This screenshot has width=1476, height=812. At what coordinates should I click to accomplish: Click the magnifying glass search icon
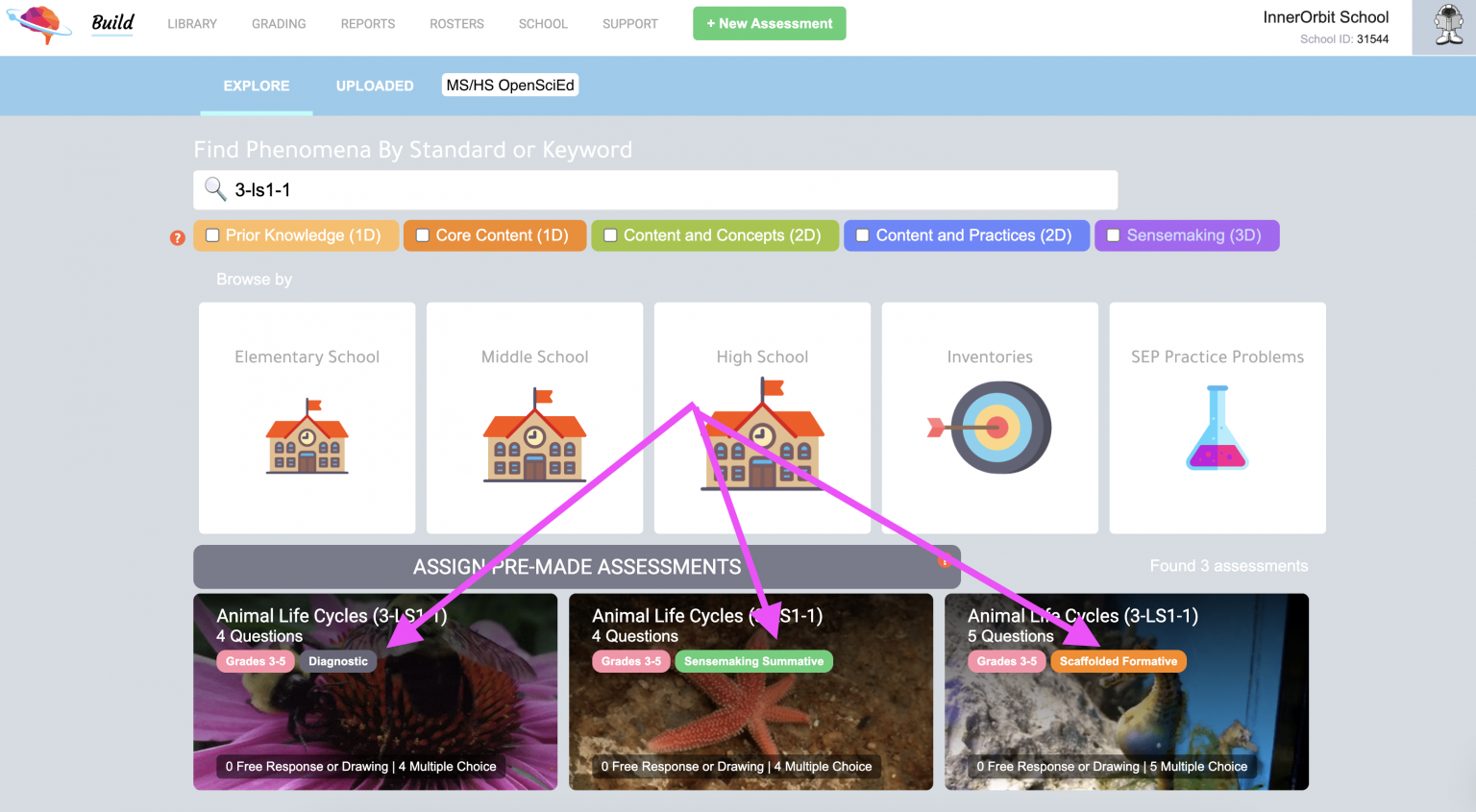point(215,189)
